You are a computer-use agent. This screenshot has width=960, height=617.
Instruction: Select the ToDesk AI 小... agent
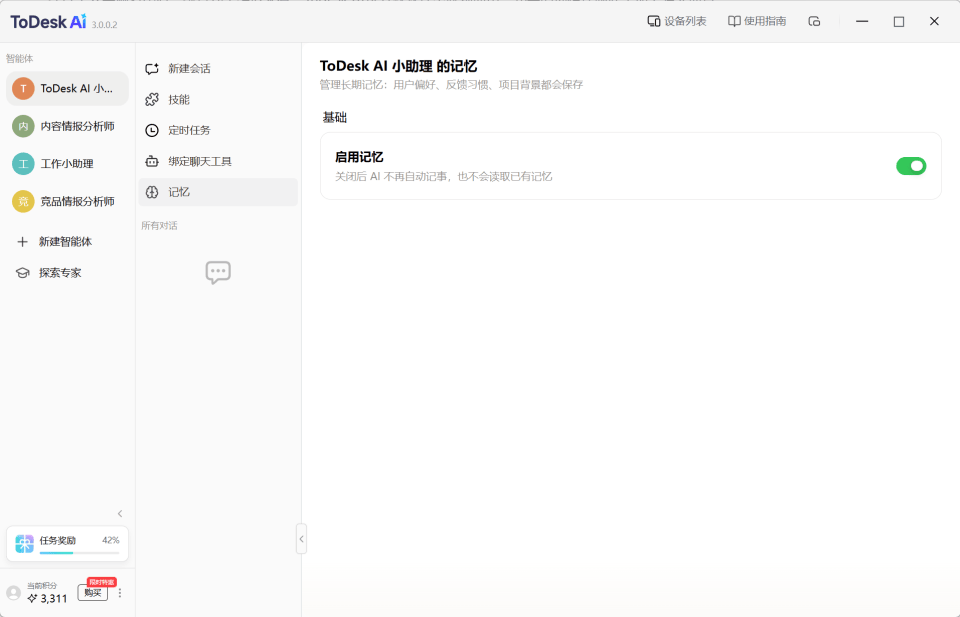click(x=67, y=89)
